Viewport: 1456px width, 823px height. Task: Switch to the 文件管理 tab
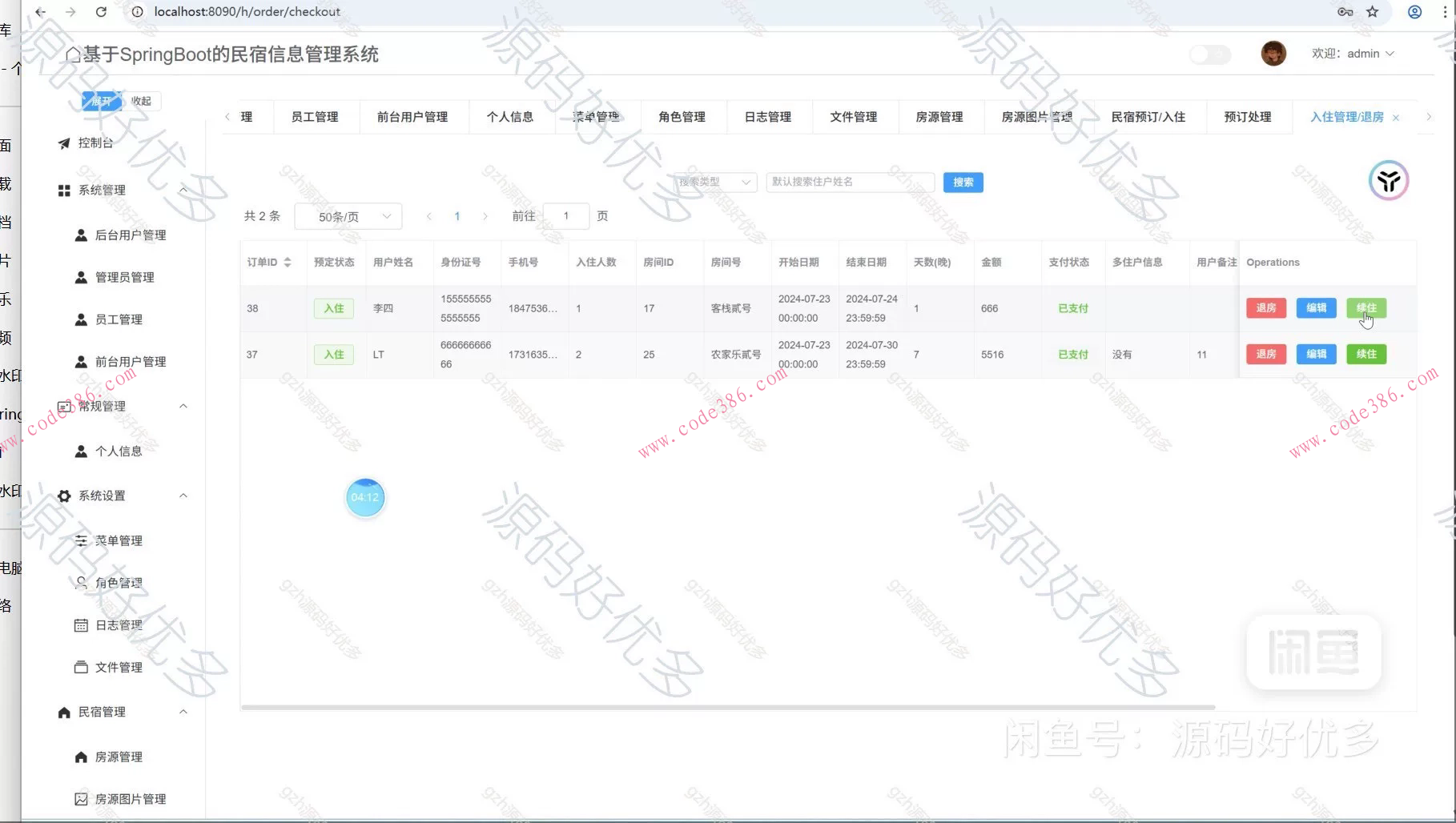pyautogui.click(x=854, y=117)
